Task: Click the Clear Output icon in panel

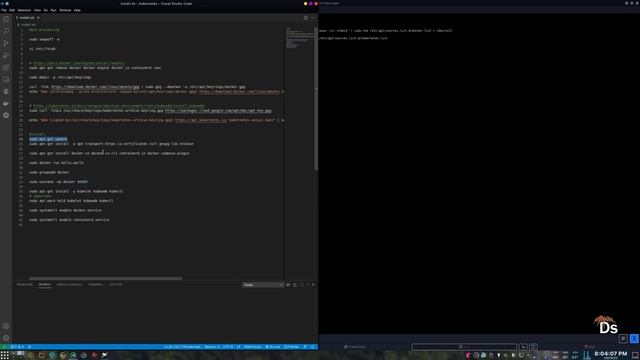Action: (x=288, y=285)
